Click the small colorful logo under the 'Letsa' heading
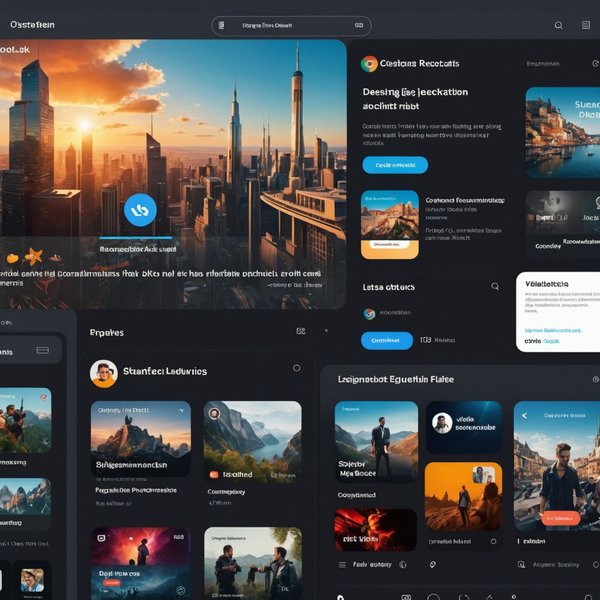This screenshot has width=600, height=600. pyautogui.click(x=369, y=314)
